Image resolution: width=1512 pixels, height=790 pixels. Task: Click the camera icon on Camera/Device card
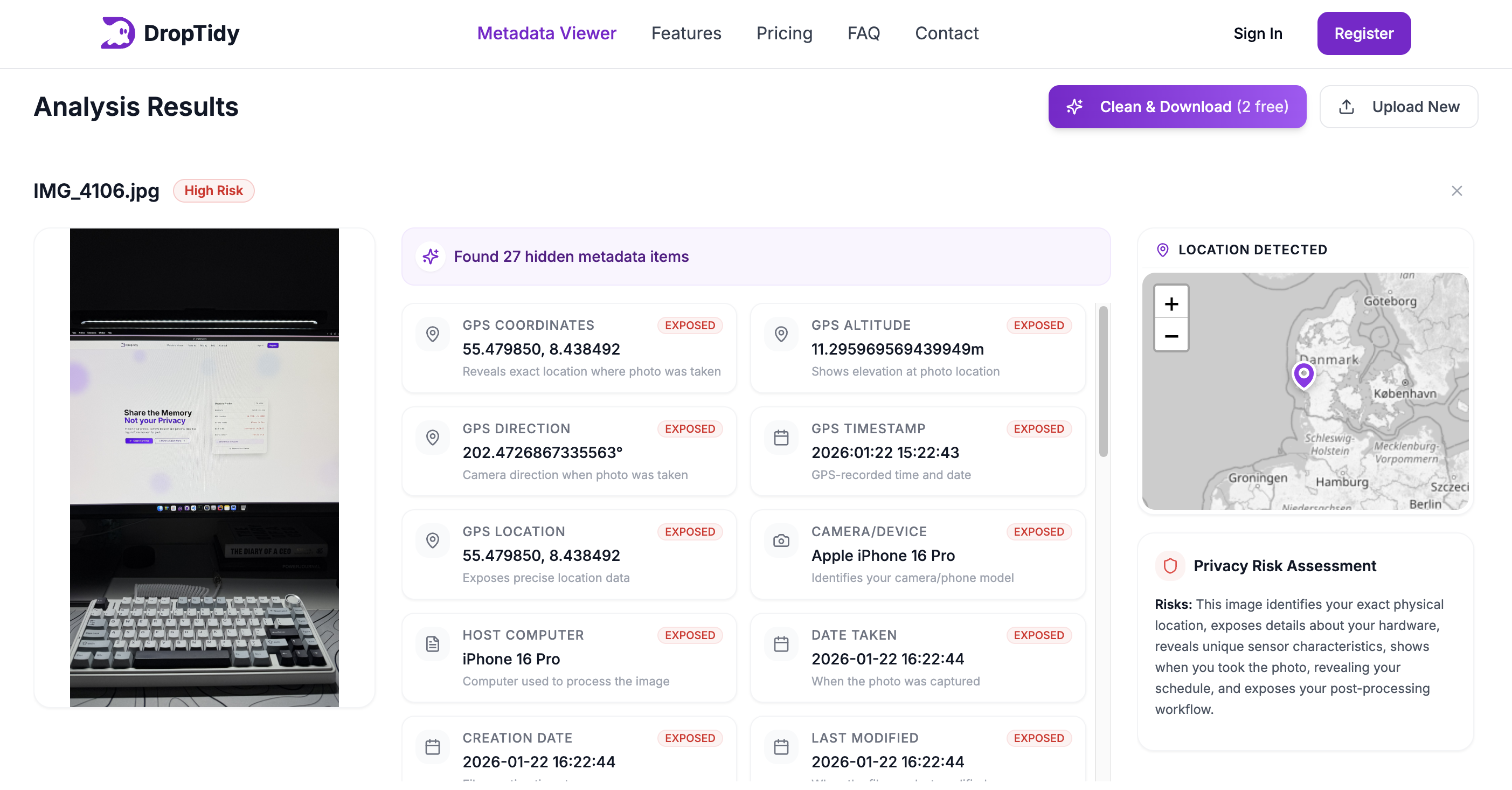coord(781,540)
